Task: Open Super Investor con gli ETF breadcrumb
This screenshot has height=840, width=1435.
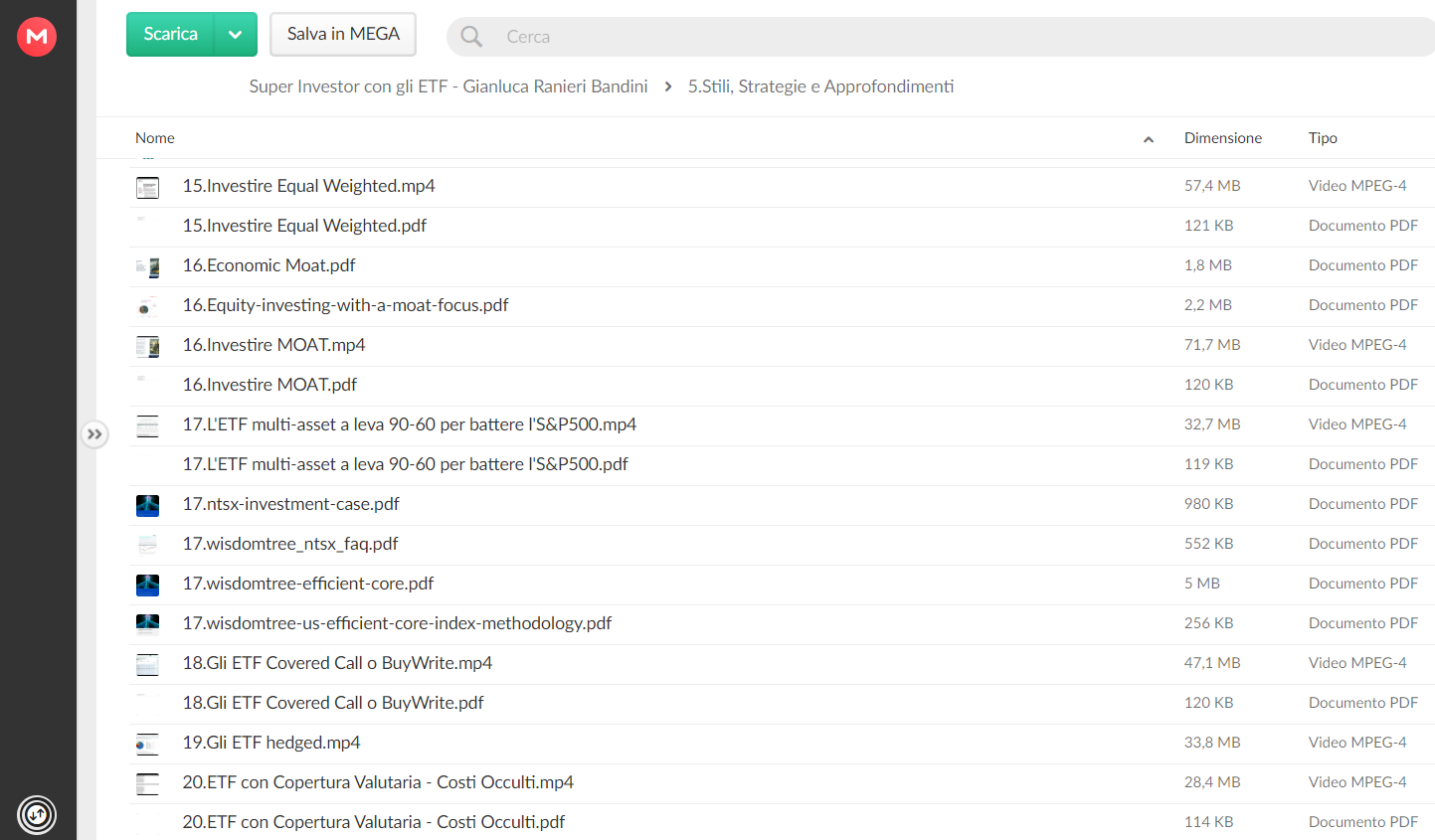Action: (448, 86)
